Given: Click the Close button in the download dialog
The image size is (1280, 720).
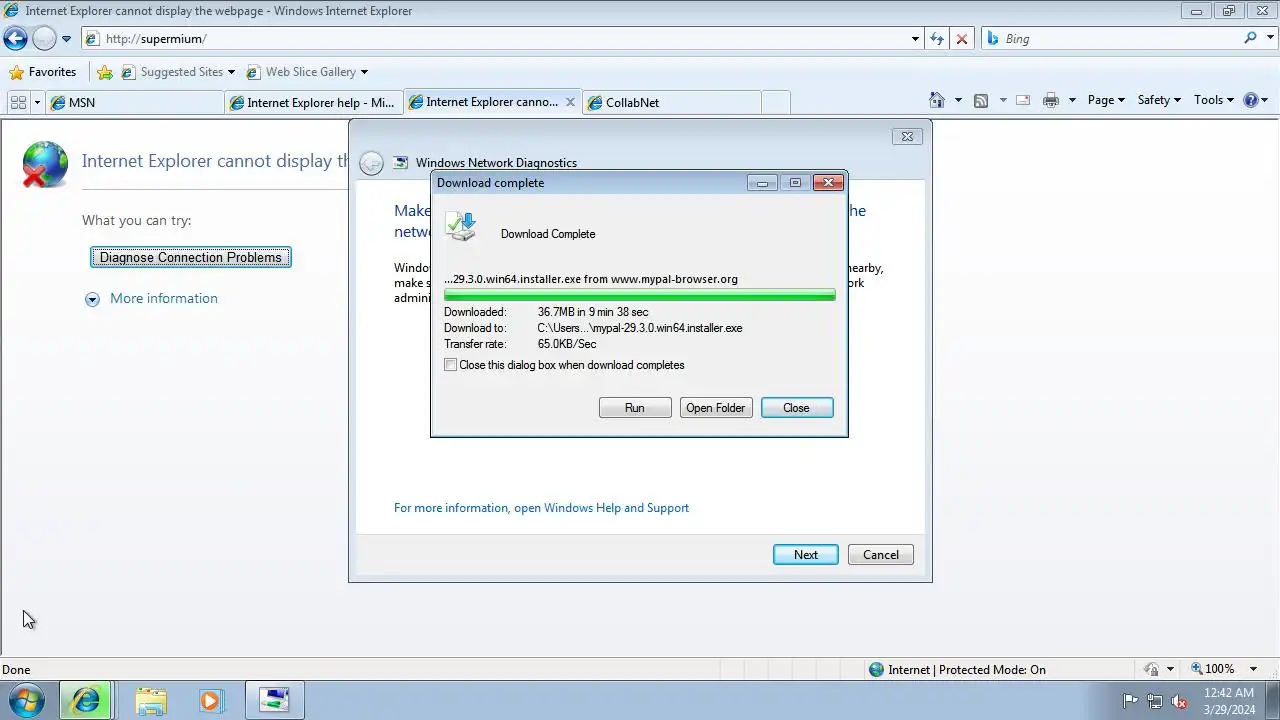Looking at the screenshot, I should tap(797, 408).
